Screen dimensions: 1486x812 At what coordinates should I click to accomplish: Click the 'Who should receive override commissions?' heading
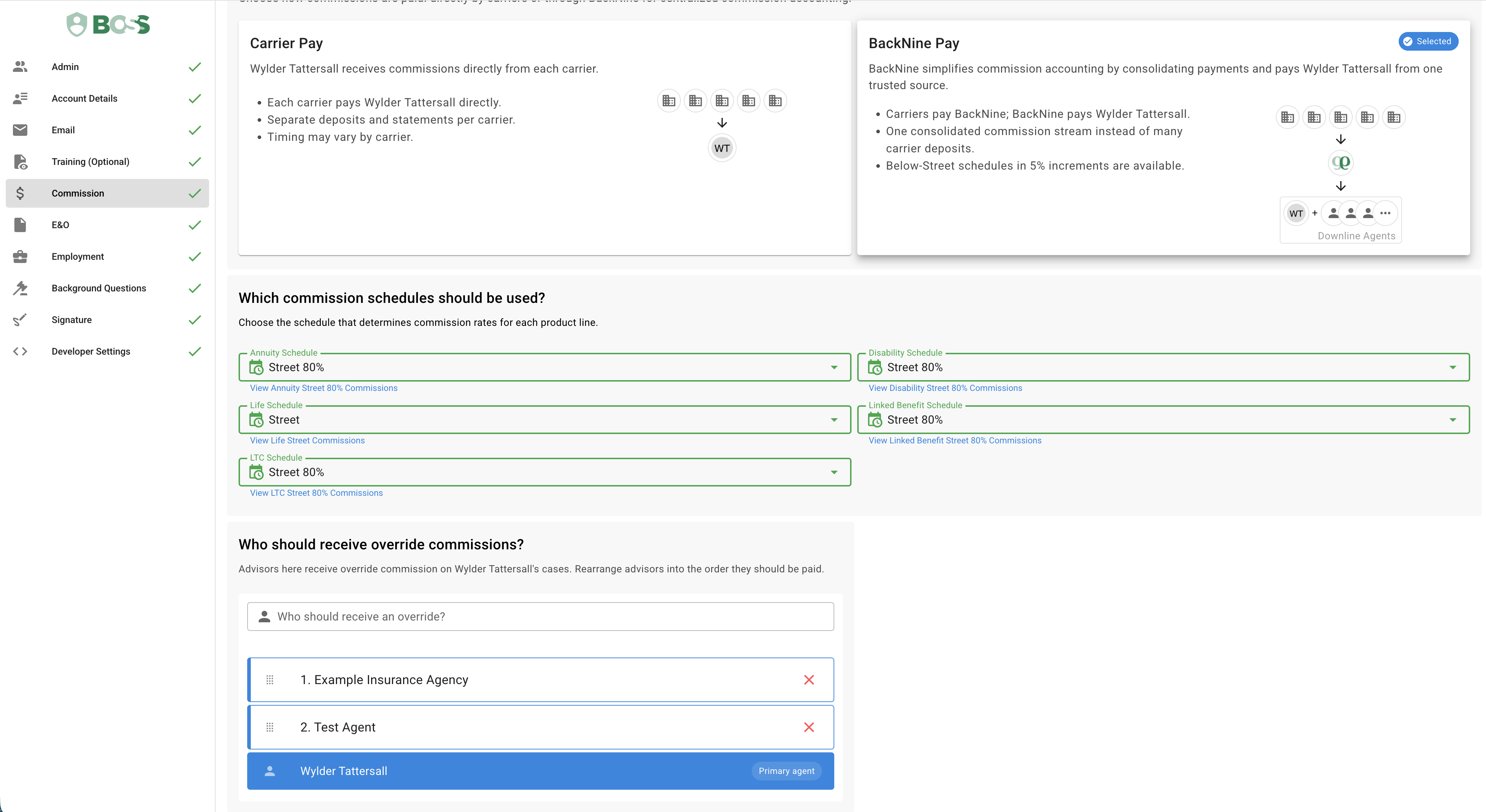click(381, 544)
